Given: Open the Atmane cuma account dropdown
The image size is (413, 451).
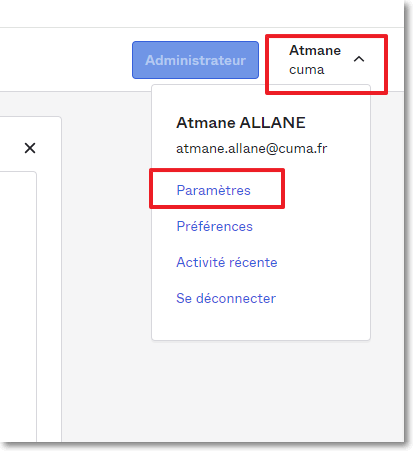Looking at the screenshot, I should point(326,60).
